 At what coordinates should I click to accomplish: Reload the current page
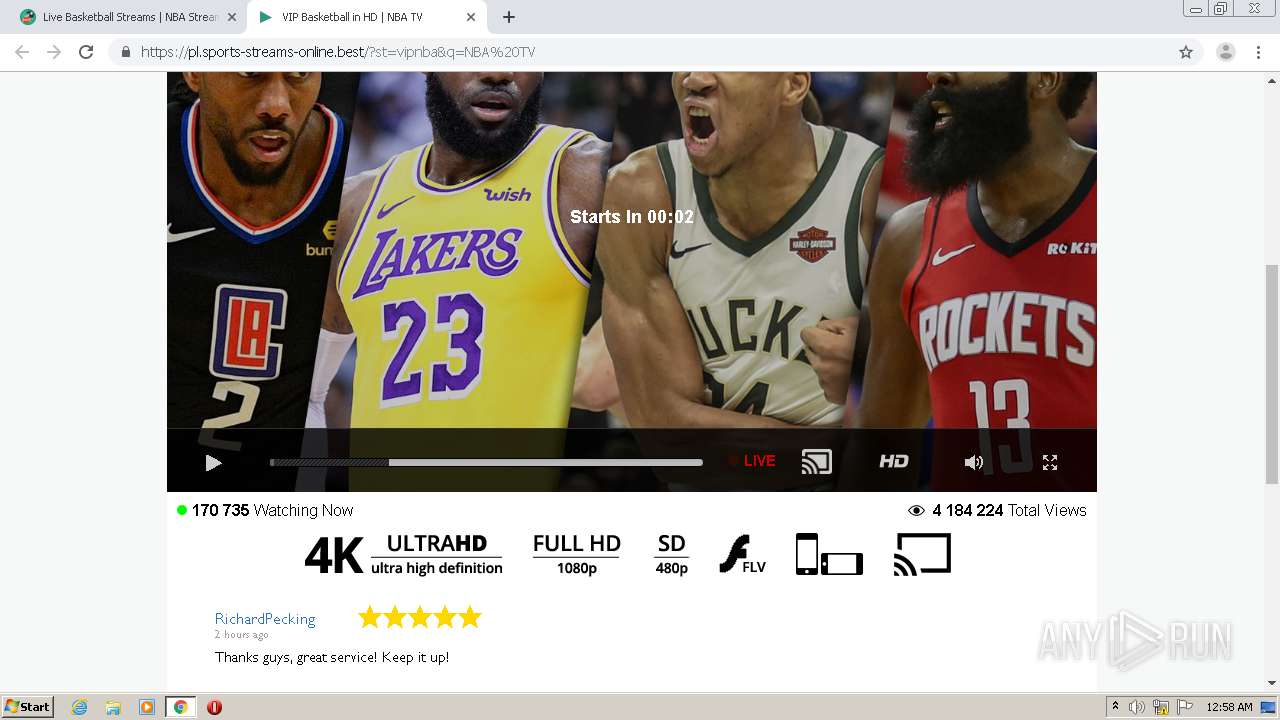(x=86, y=52)
